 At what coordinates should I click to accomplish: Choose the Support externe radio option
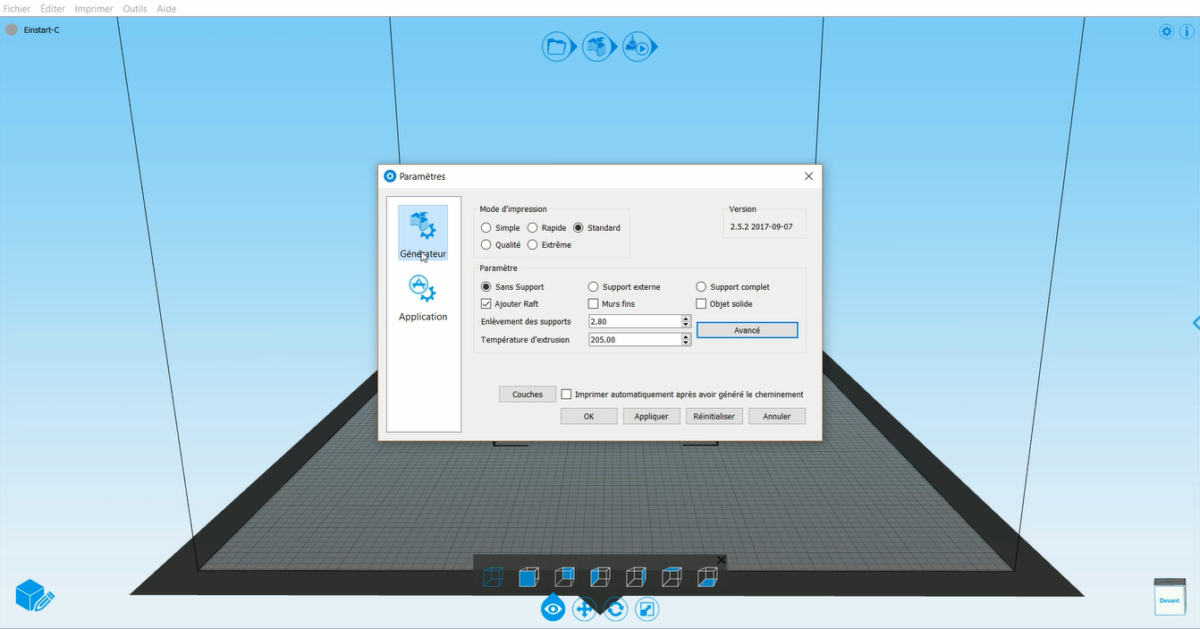click(x=593, y=287)
